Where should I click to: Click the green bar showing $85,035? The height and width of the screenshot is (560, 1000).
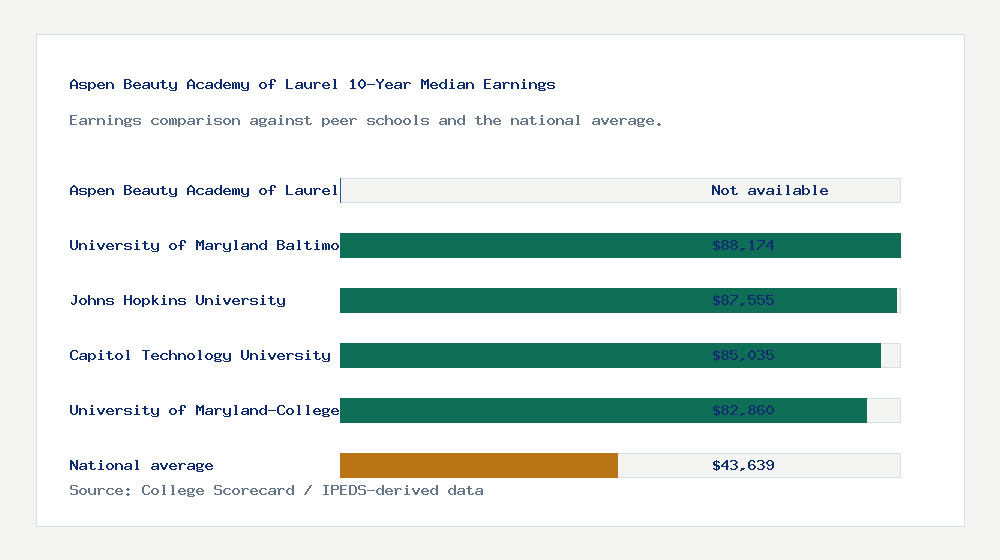tap(610, 355)
